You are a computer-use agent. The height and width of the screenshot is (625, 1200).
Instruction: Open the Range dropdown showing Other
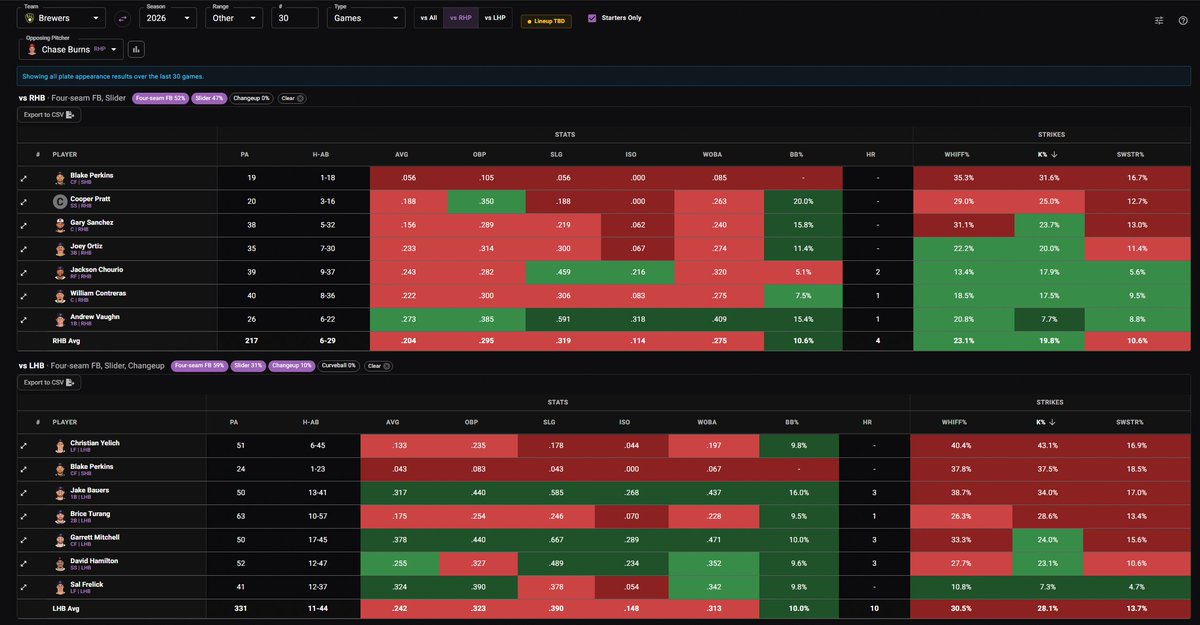(234, 18)
